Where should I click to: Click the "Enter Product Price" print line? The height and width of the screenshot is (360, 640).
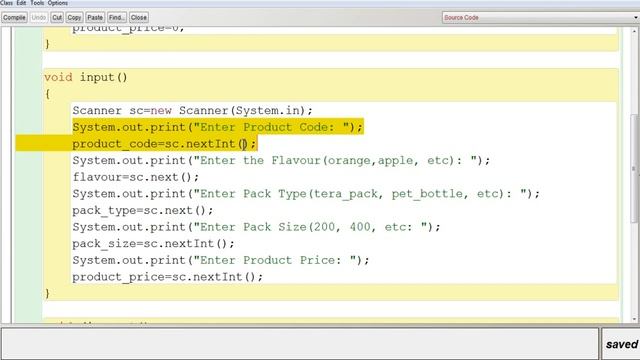point(221,260)
